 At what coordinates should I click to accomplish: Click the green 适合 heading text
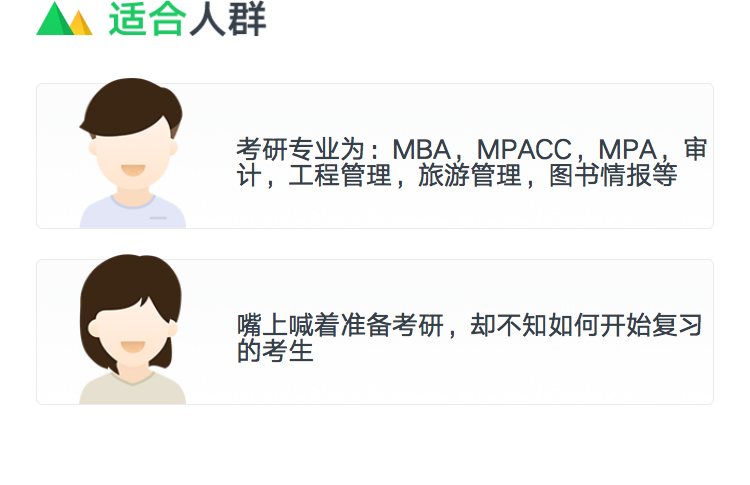tap(147, 19)
